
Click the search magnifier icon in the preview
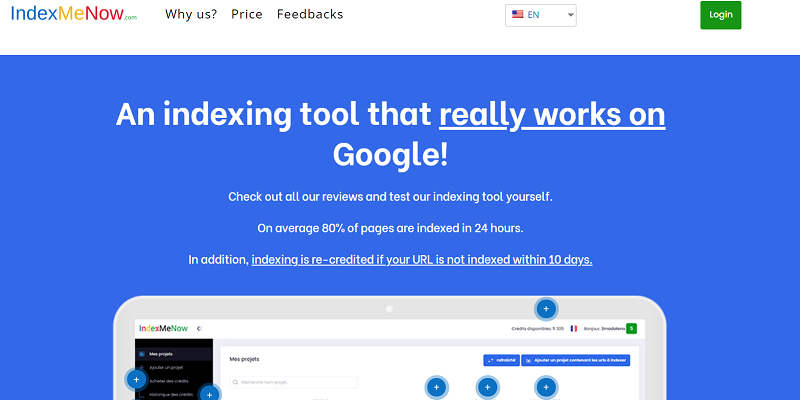pos(236,382)
